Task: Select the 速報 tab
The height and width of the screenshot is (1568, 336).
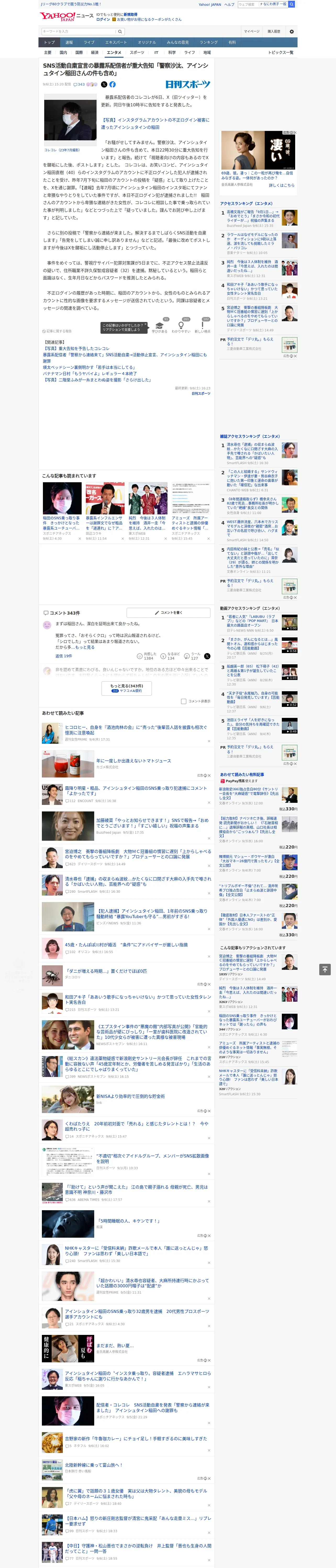Action: coord(69,42)
